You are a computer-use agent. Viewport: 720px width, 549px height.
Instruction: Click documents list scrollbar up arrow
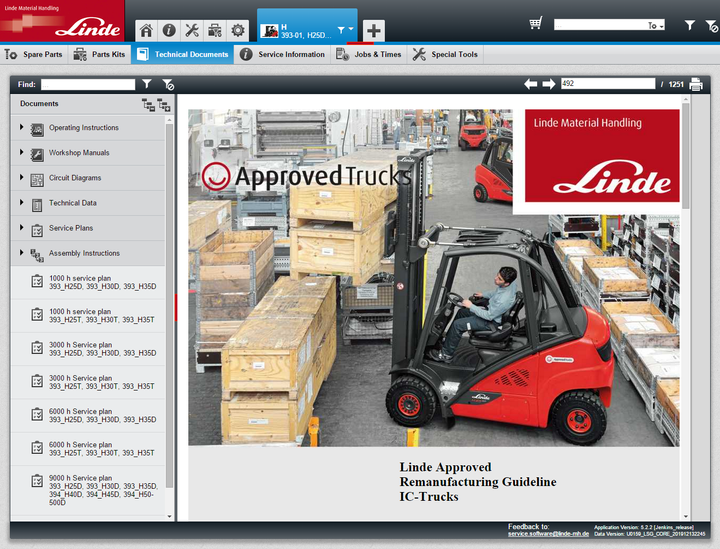[x=169, y=120]
